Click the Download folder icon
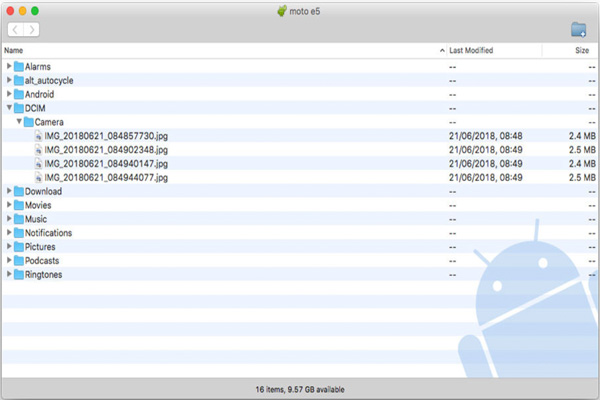 pos(19,191)
